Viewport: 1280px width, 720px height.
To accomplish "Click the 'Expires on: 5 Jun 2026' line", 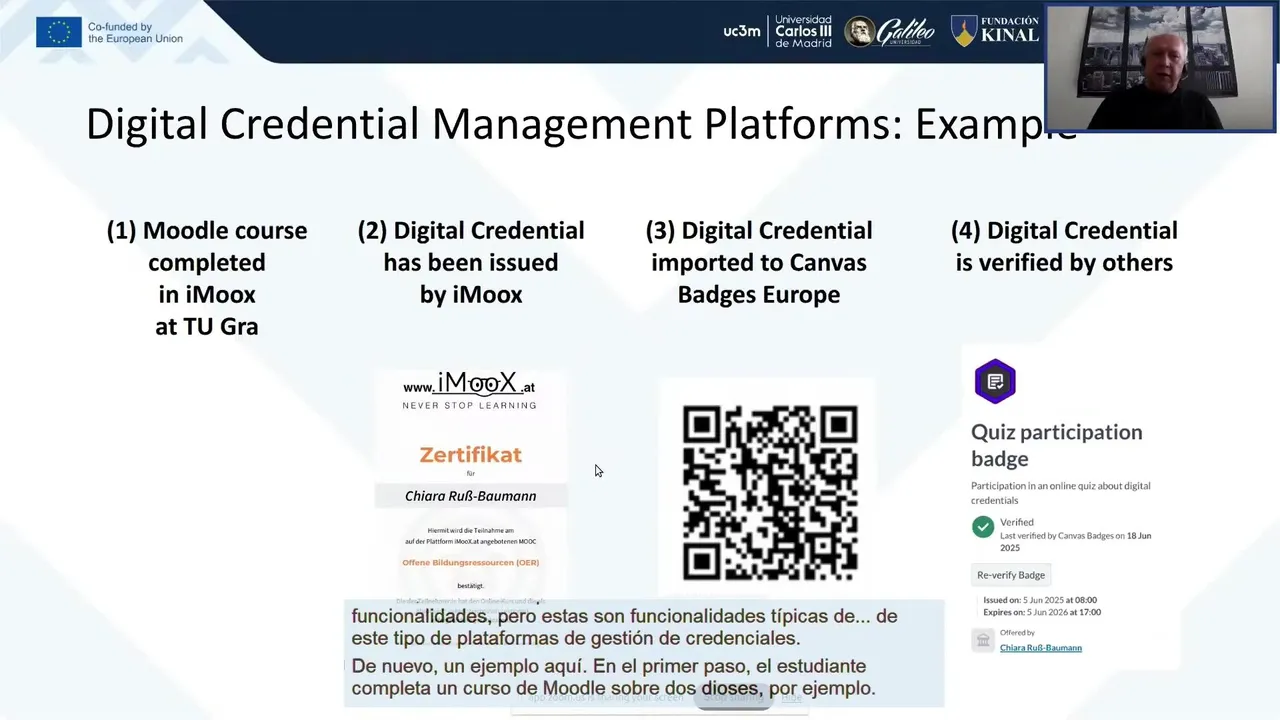I will pyautogui.click(x=1042, y=612).
